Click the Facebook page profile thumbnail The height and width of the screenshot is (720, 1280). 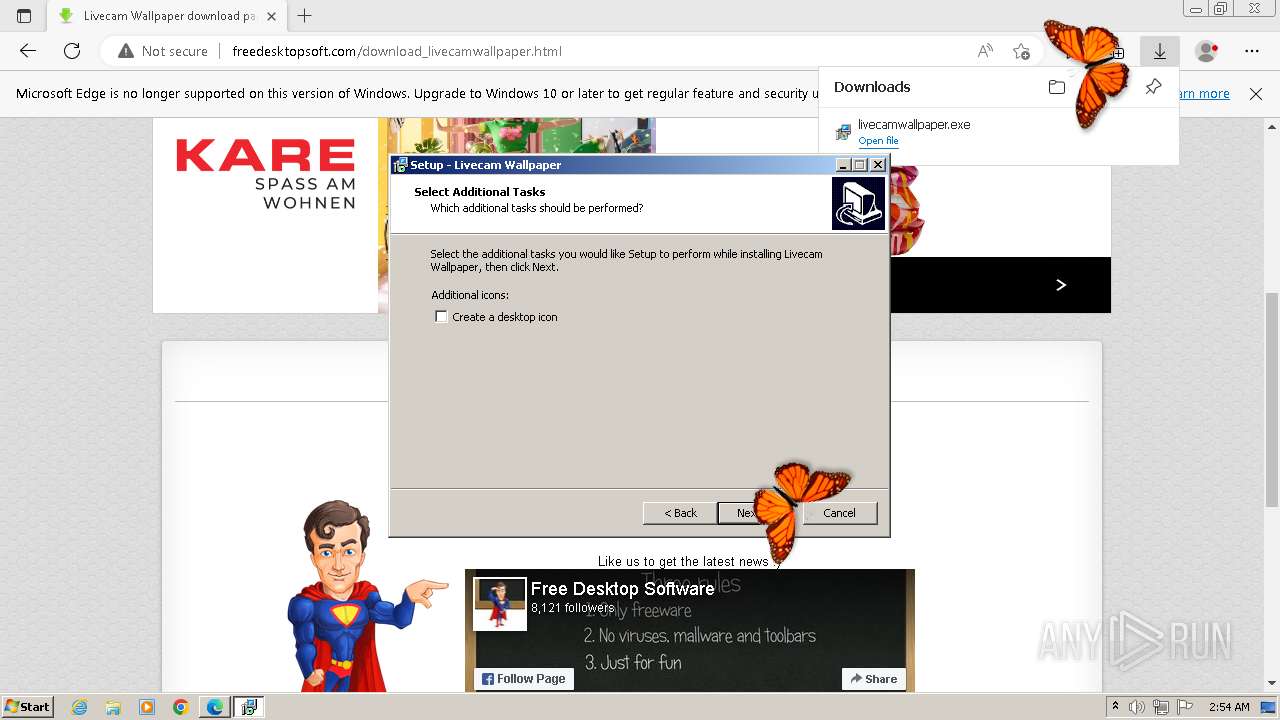point(500,604)
